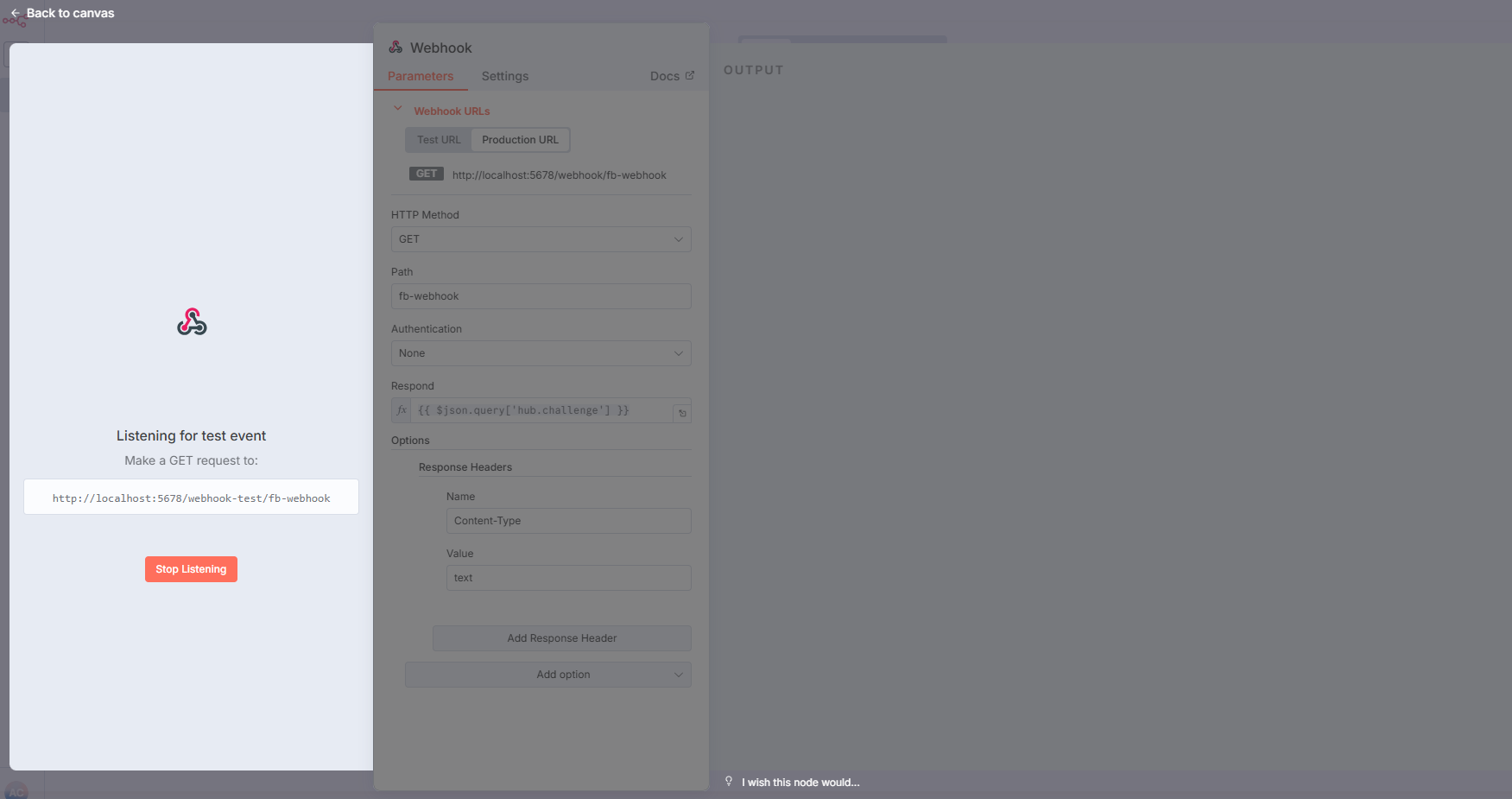Click the webhook-test URL to copy it
Screen dimensions: 1512x799
point(191,498)
